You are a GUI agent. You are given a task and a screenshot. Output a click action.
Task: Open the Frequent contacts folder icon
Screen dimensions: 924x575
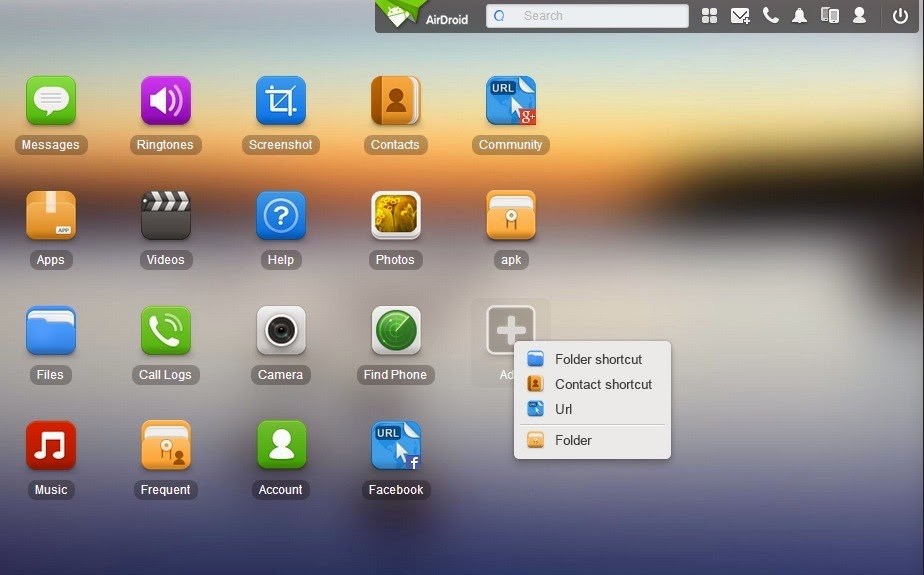[x=166, y=445]
